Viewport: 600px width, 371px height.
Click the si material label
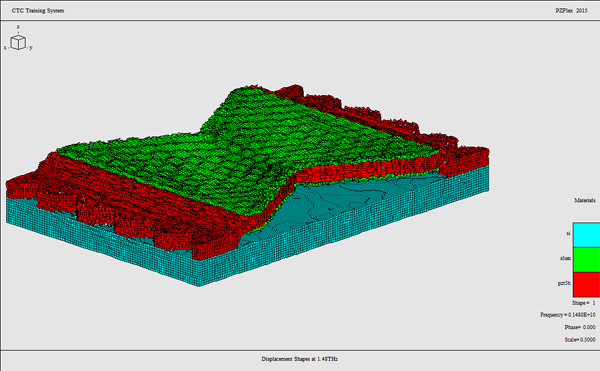click(569, 233)
